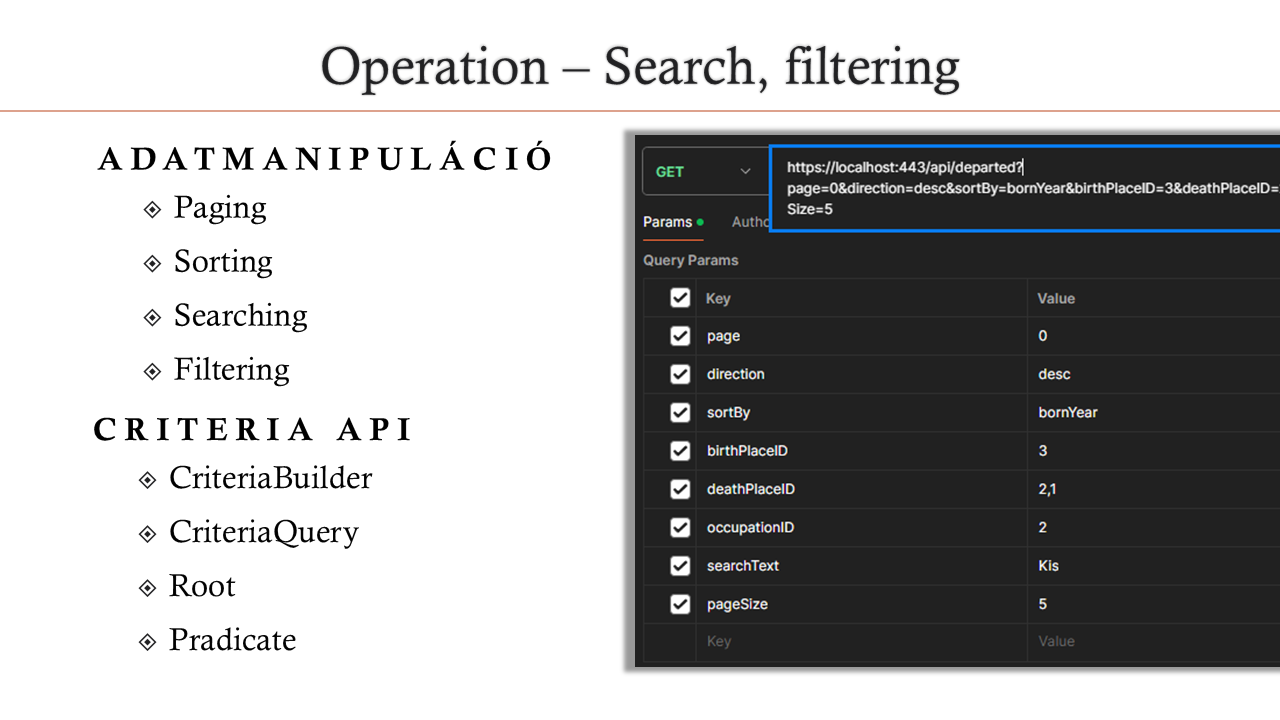Open the GET method dropdown
Screen dimensions: 1280x720
[x=704, y=172]
